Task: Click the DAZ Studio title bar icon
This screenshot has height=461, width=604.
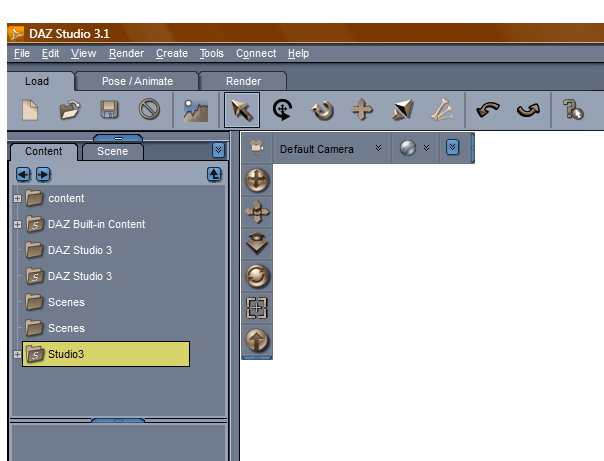Action: [x=16, y=34]
